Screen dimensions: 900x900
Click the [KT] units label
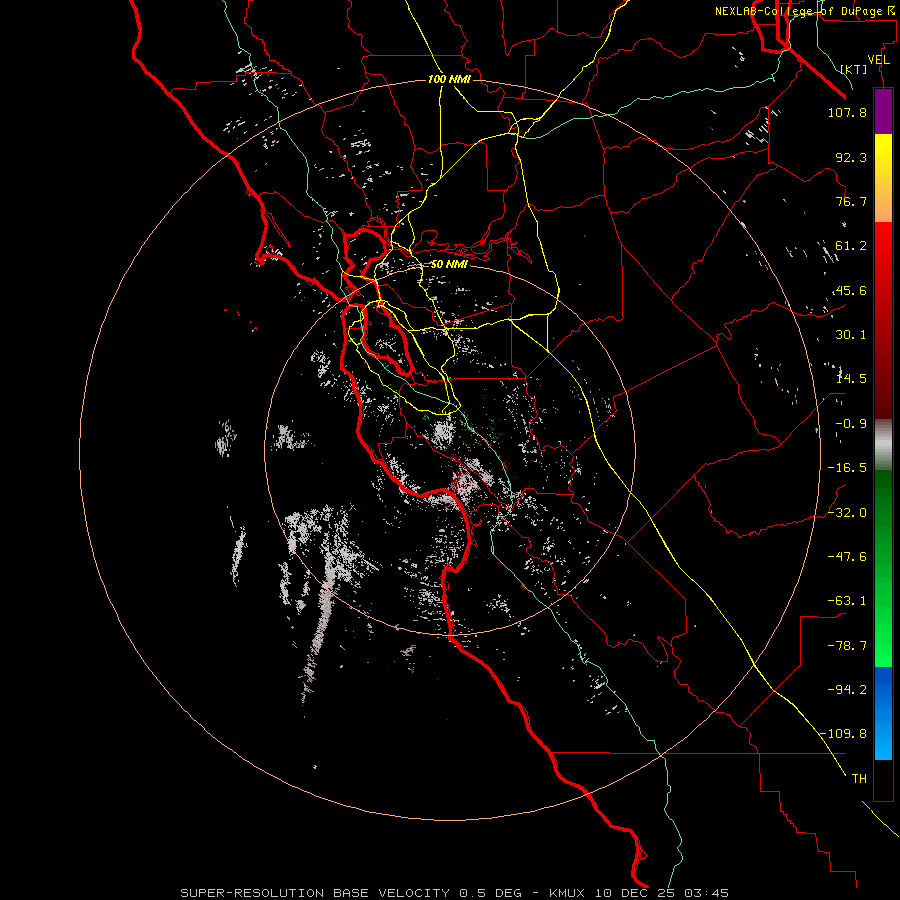point(854,69)
